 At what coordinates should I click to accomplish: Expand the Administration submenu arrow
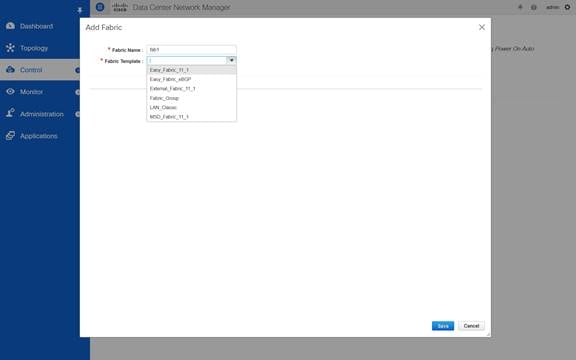click(78, 114)
